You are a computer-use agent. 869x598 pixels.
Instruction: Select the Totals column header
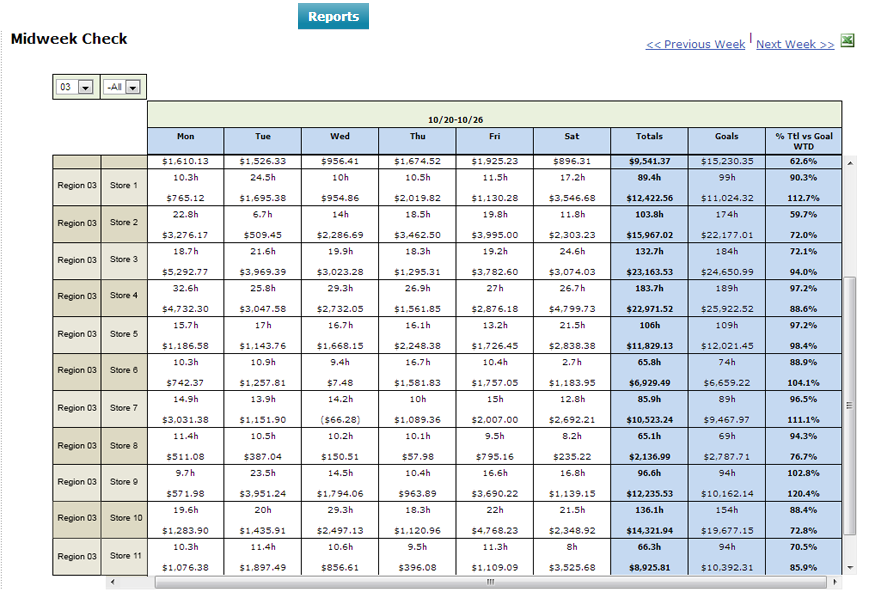650,136
